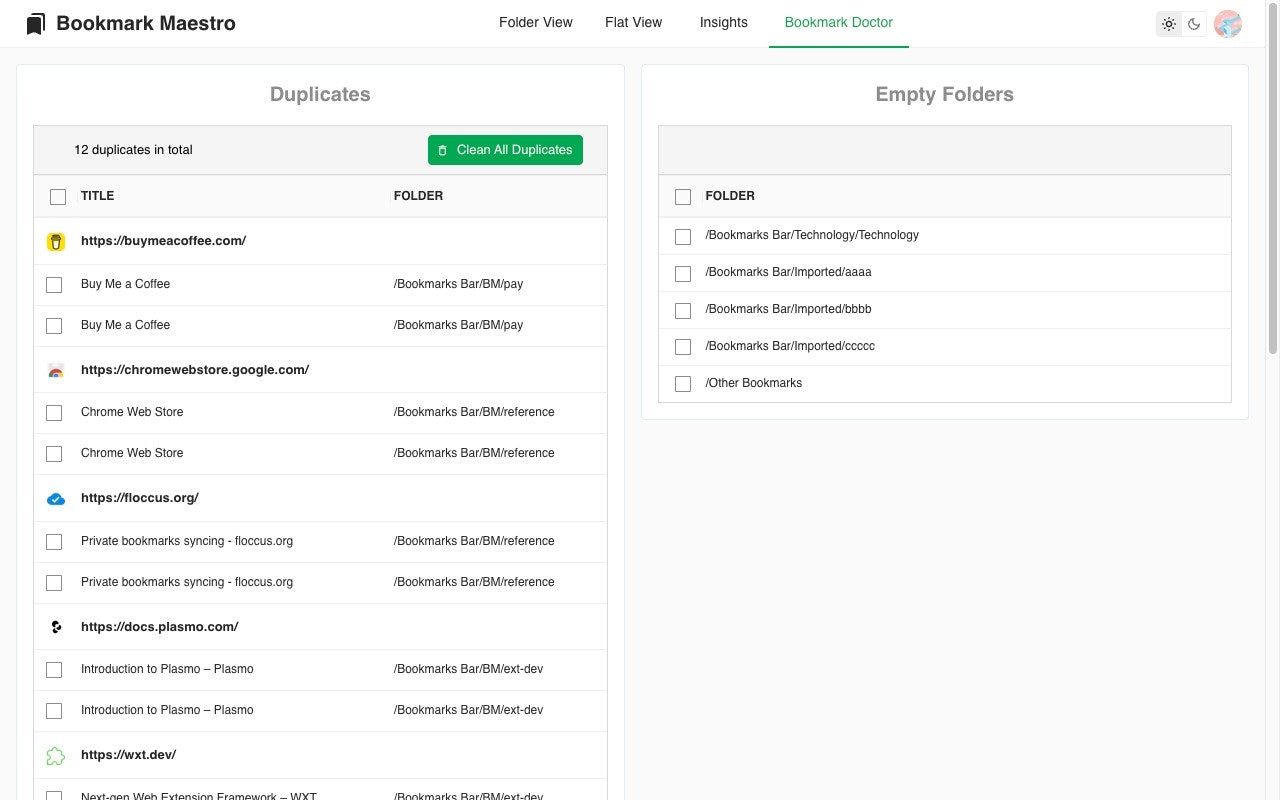
Task: Switch to the Insights tab
Action: point(723,22)
